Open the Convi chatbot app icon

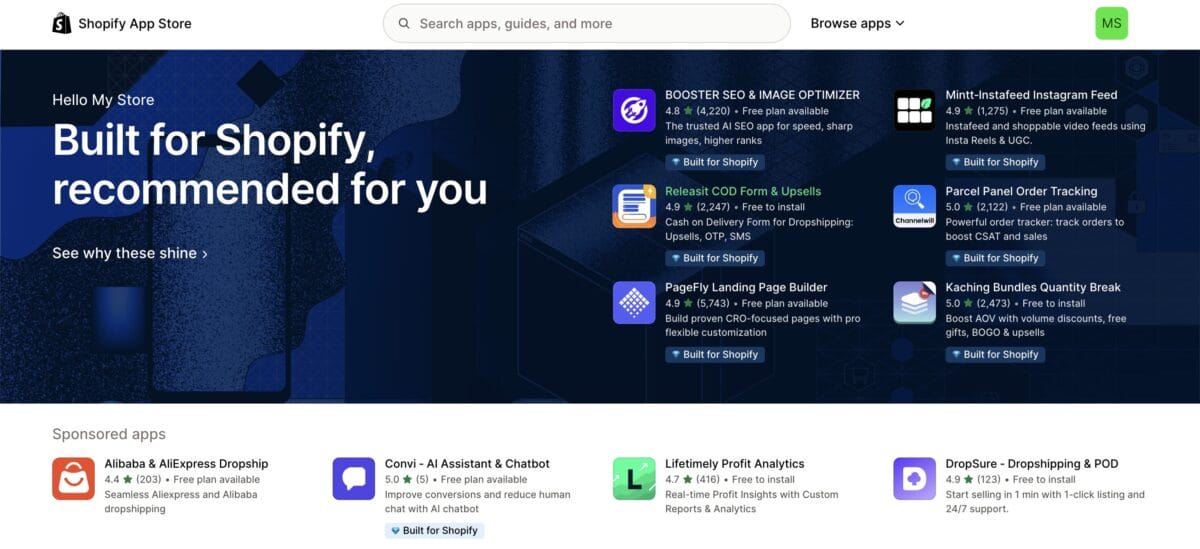click(x=354, y=479)
